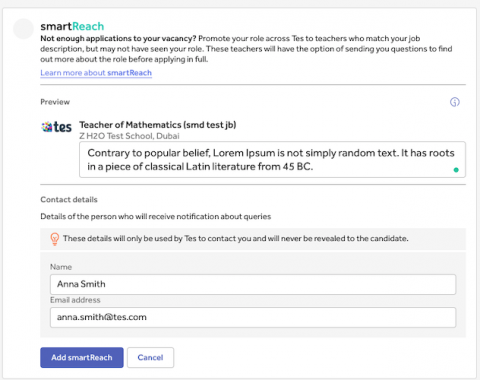Click the orange lightbulb tip icon

point(55,239)
